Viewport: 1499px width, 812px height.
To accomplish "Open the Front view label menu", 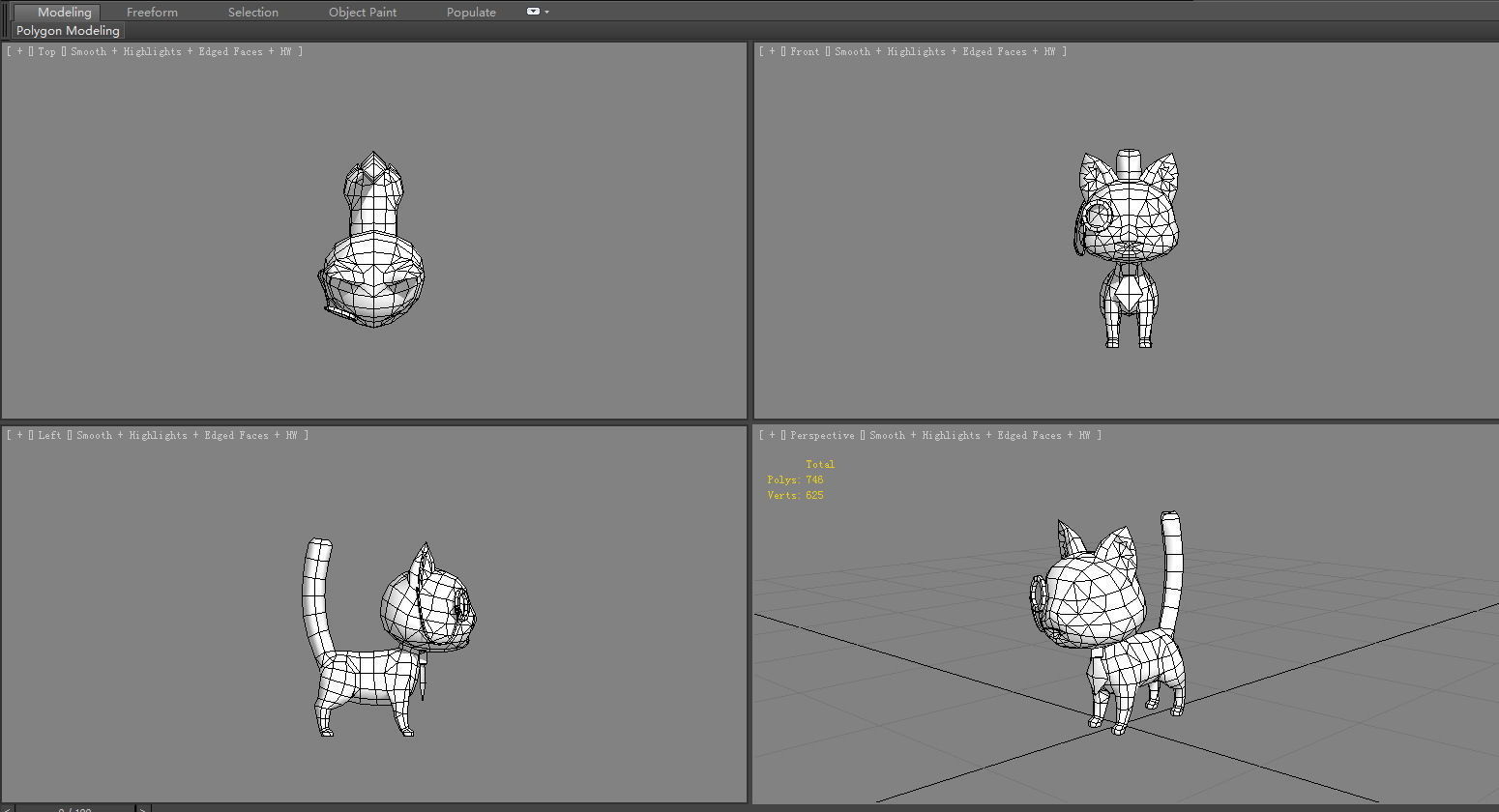I will pyautogui.click(x=805, y=51).
